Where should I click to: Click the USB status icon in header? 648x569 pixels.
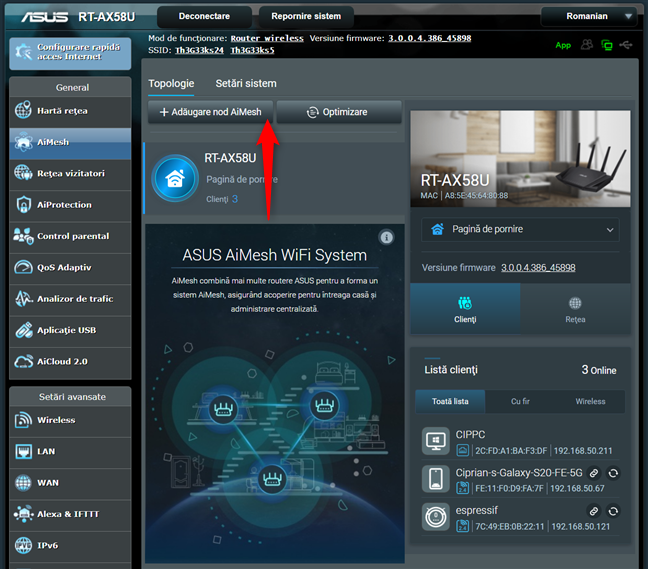pos(626,45)
